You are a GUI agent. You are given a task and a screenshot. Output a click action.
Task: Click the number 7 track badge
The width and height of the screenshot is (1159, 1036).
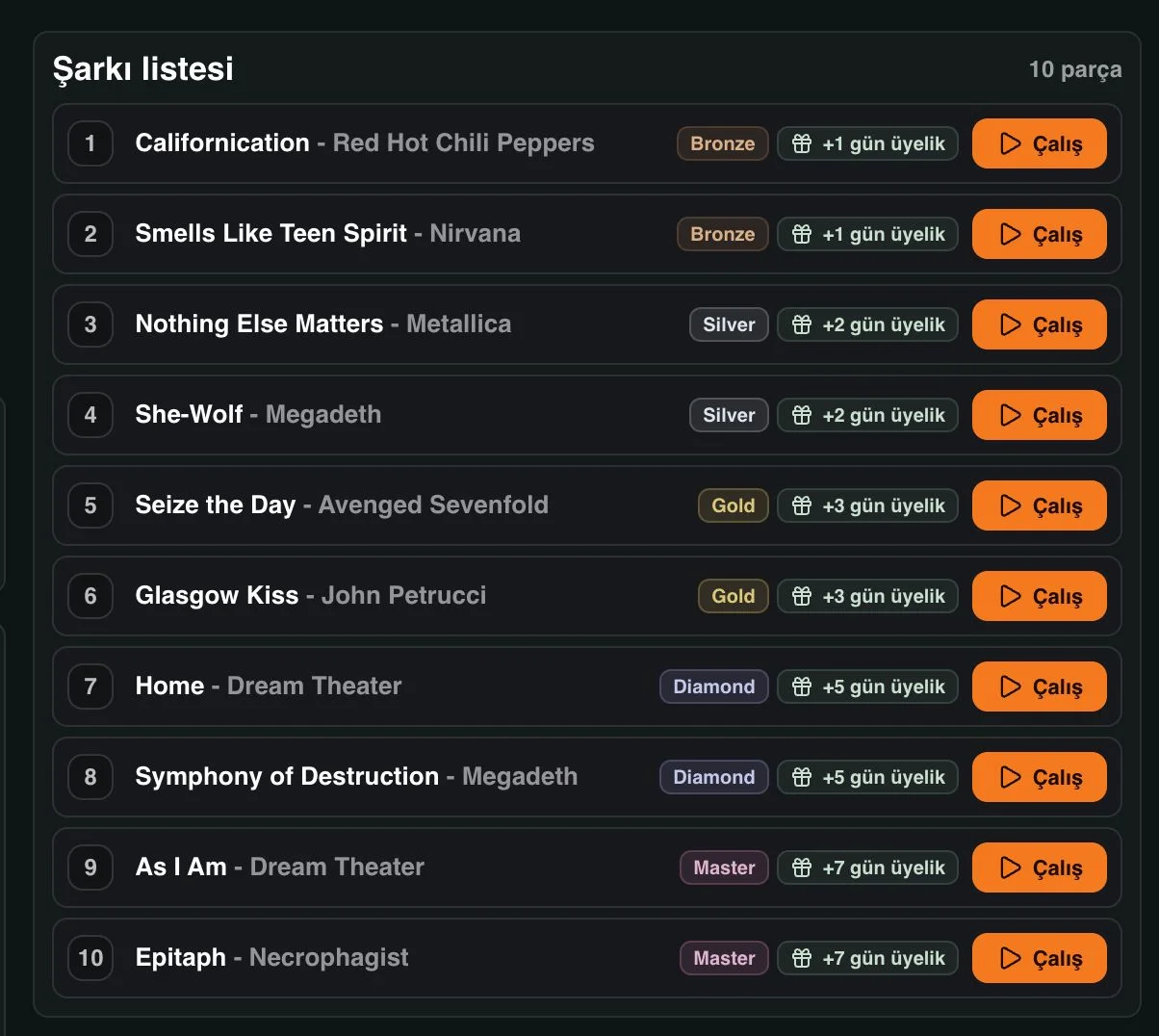pyautogui.click(x=90, y=686)
